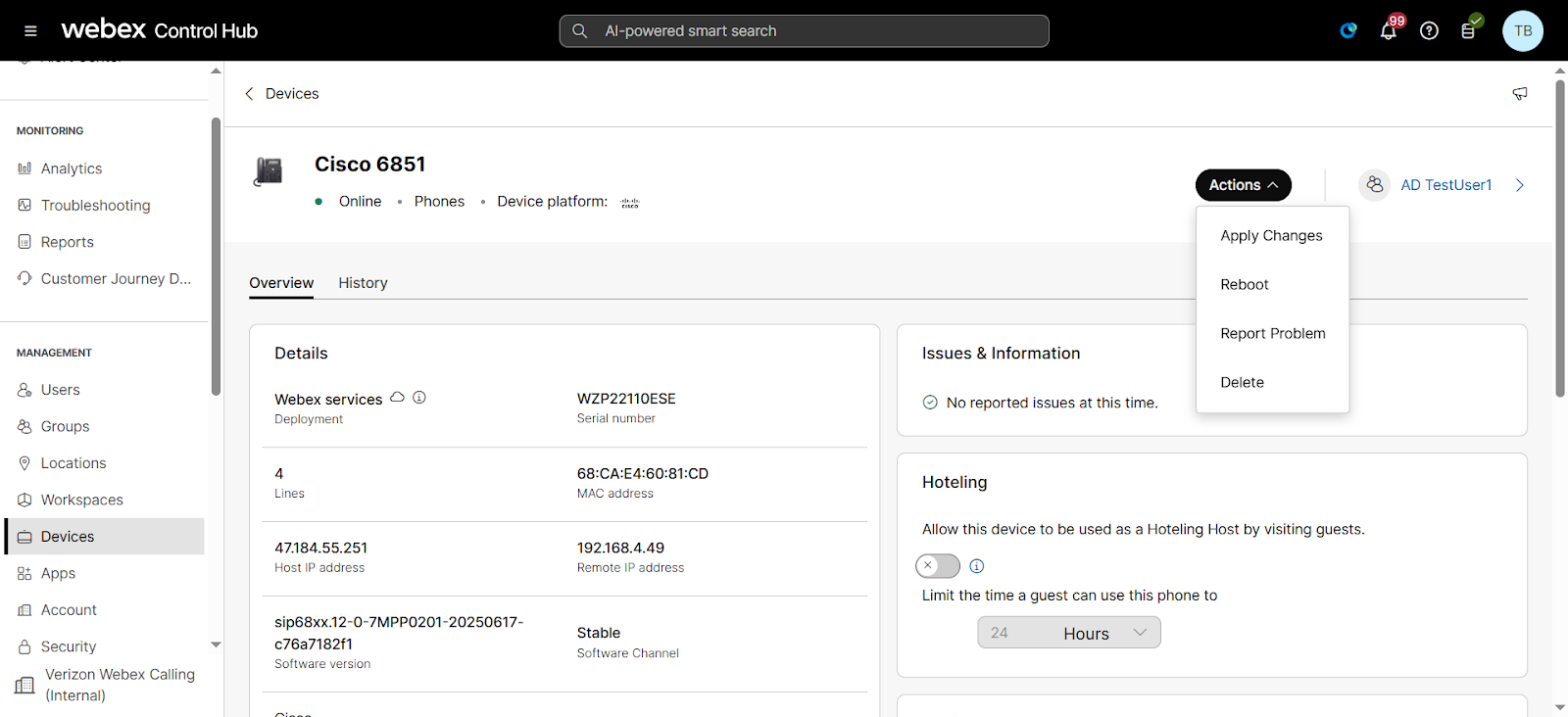Click the Cisco device platform logo

click(630, 203)
